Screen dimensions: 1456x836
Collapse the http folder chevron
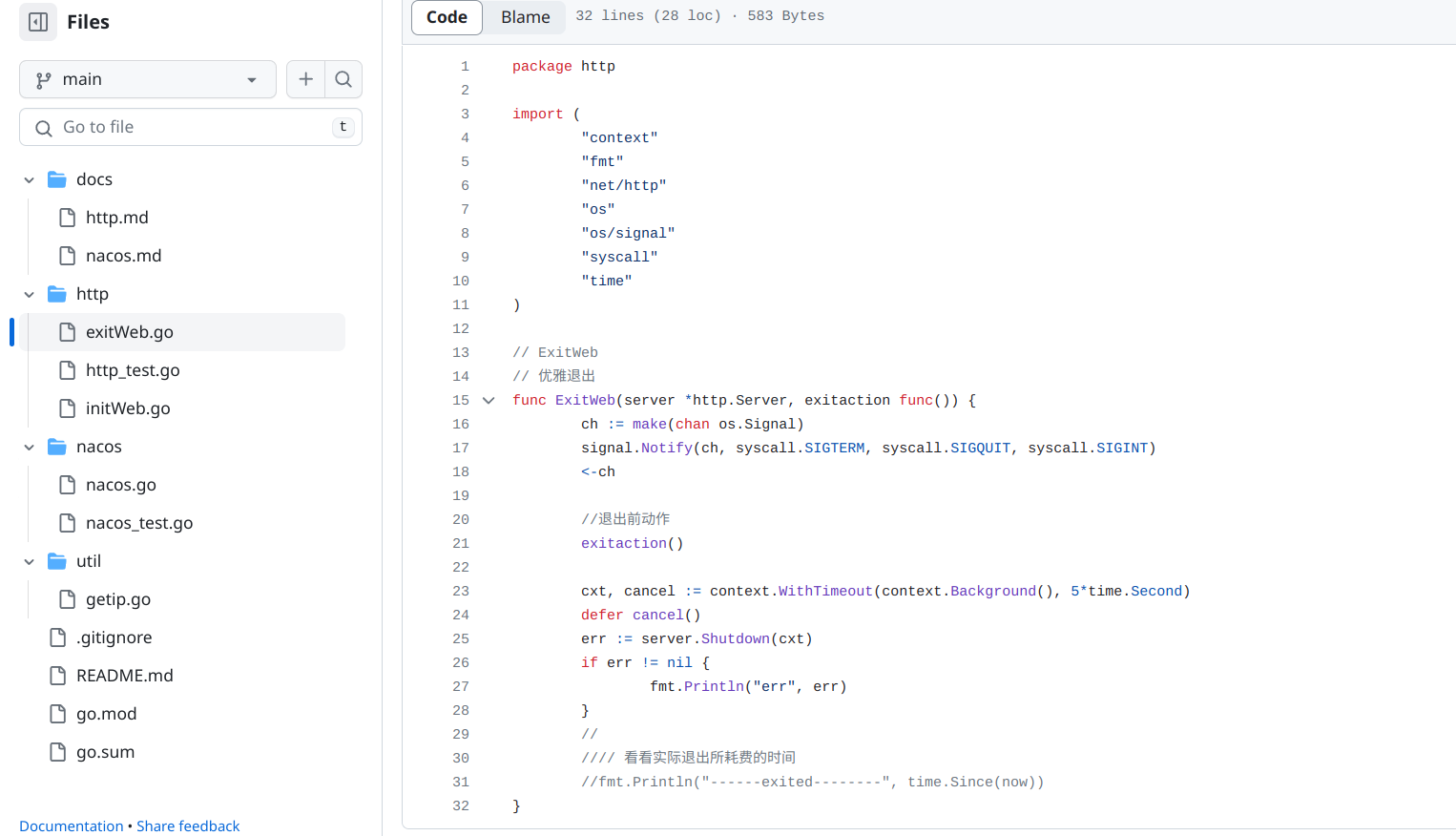pos(30,294)
